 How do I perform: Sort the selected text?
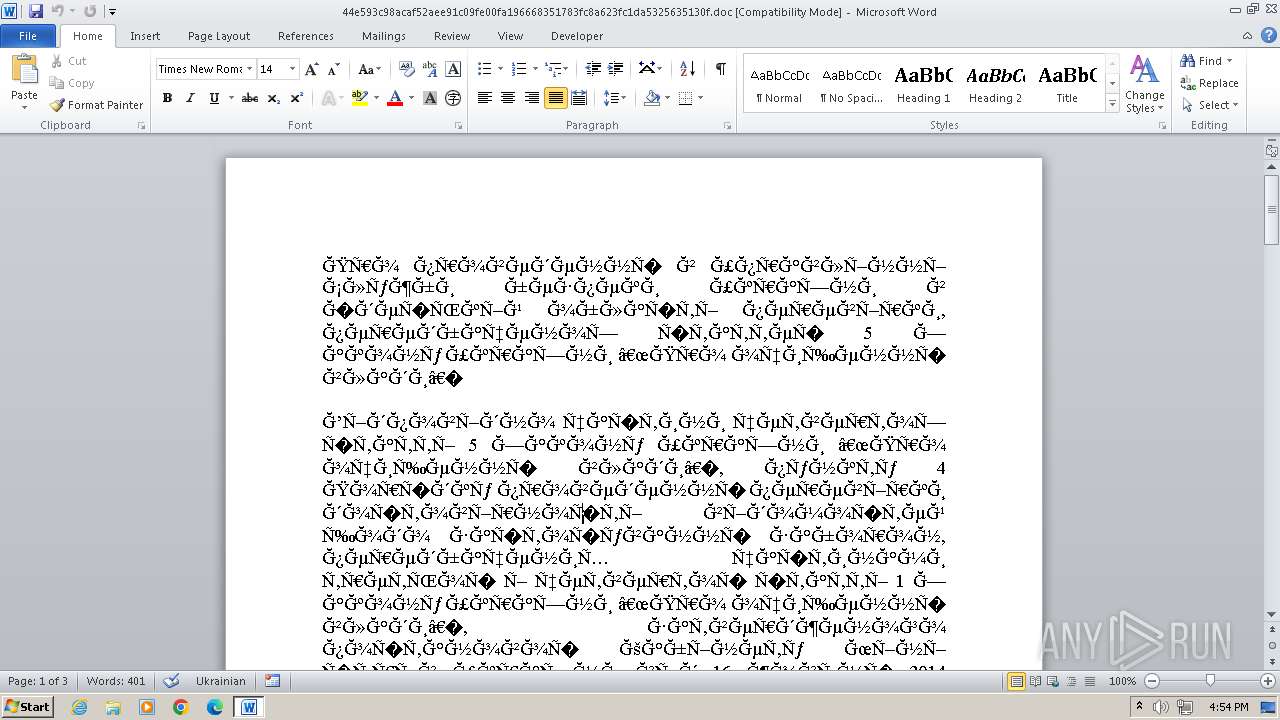click(x=687, y=69)
